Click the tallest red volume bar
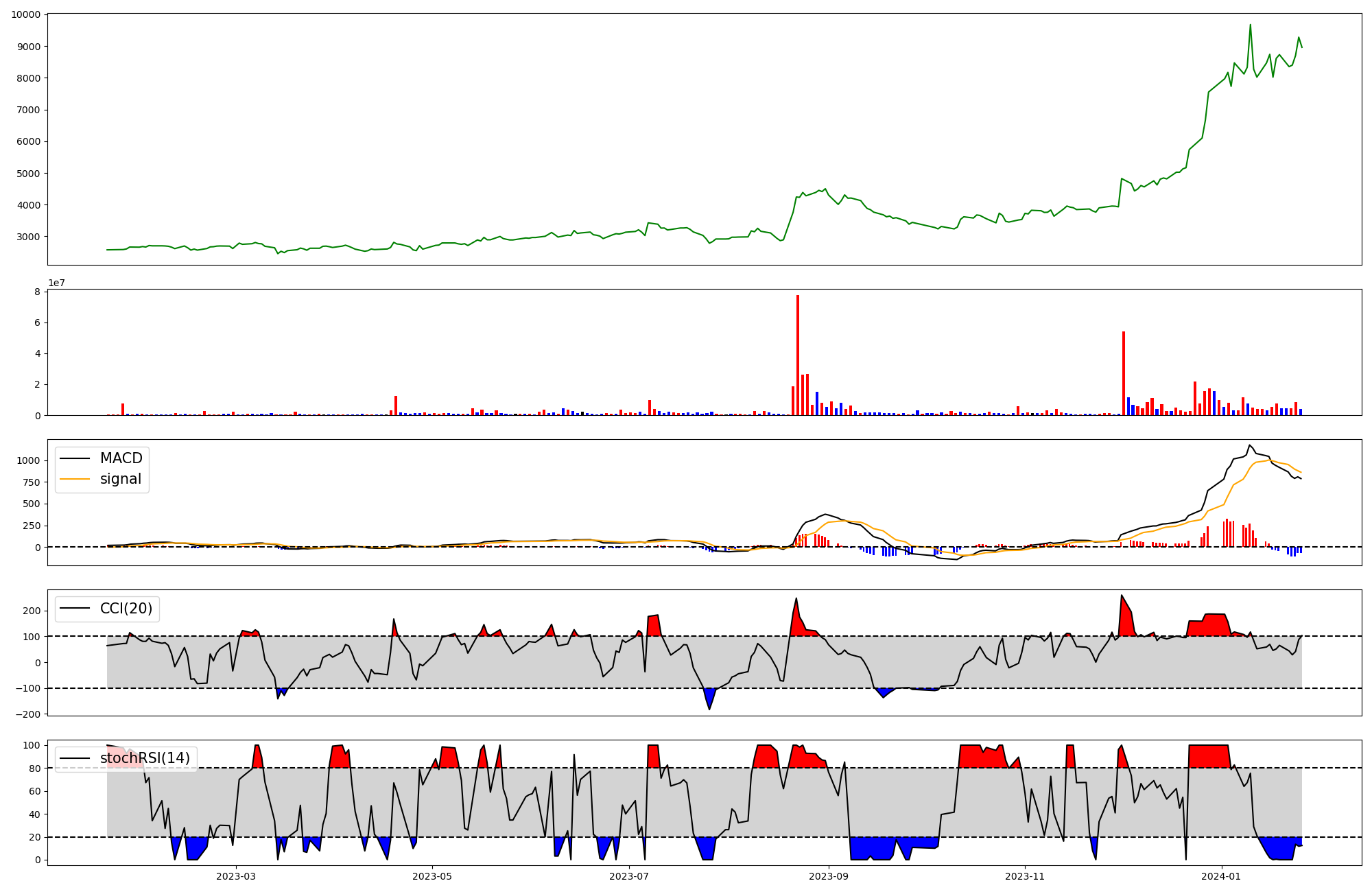Screen dimensions: 1372x892 click(x=798, y=355)
